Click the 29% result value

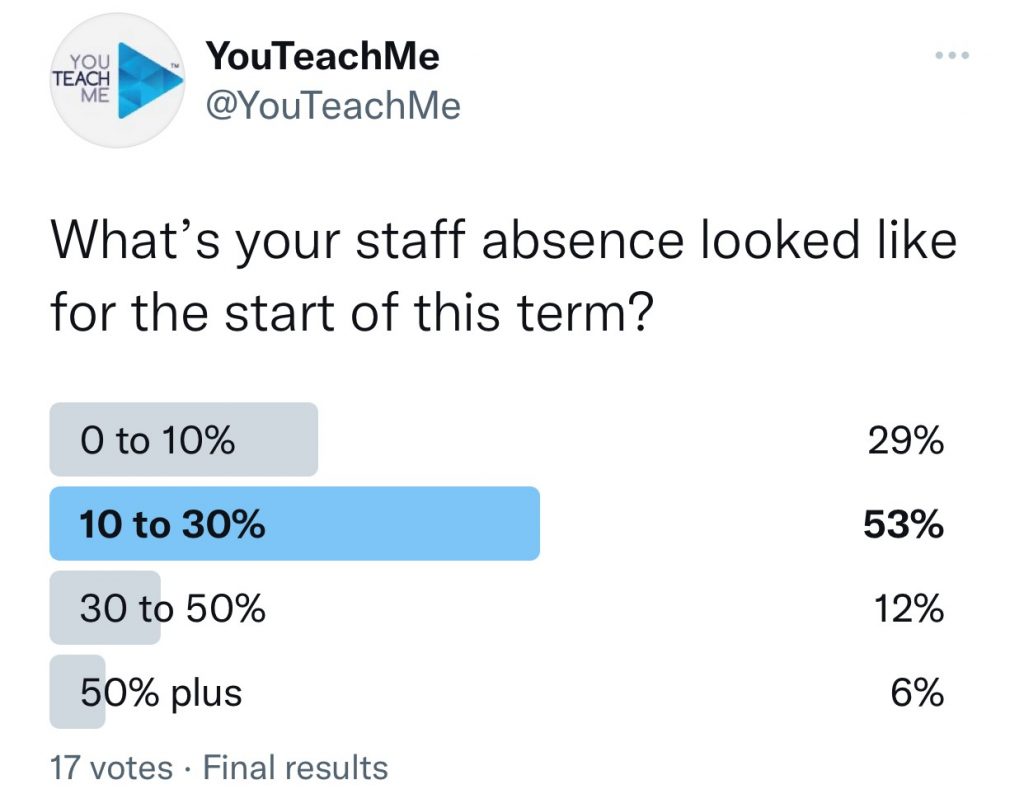point(905,440)
